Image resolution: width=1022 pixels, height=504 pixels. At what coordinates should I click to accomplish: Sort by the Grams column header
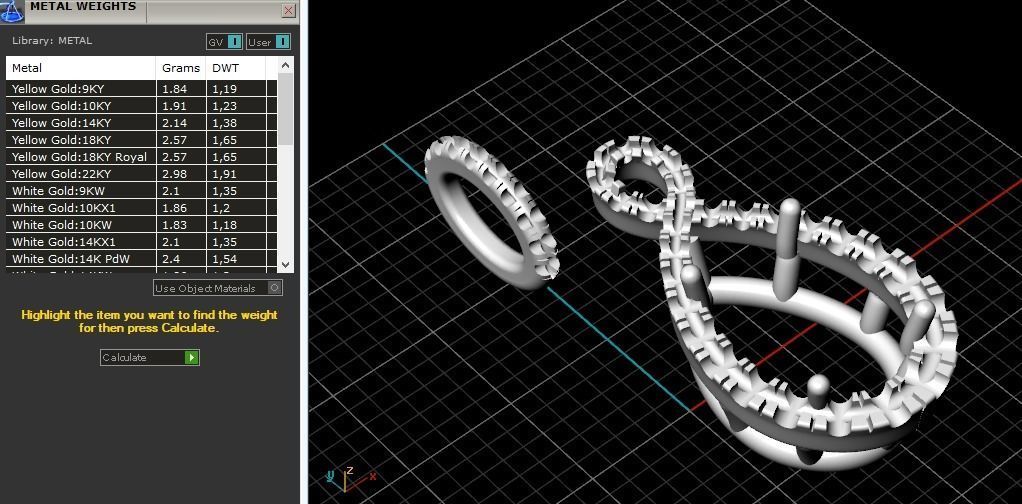pos(181,68)
